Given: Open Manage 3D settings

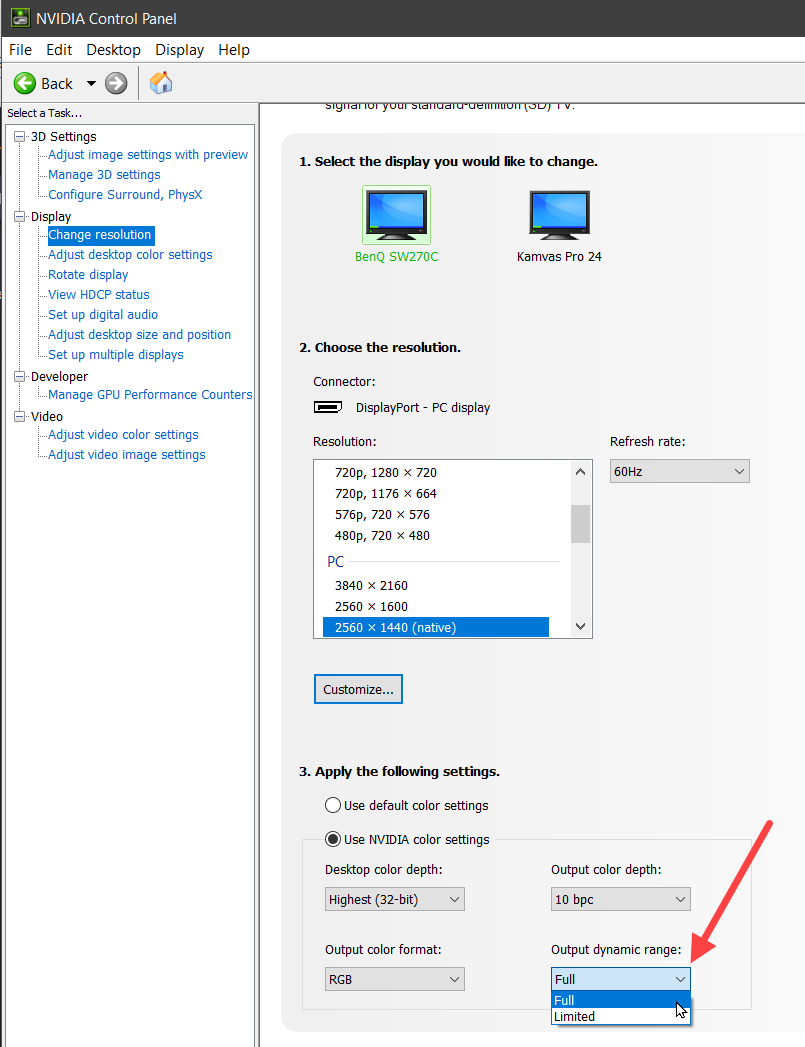Looking at the screenshot, I should pos(104,175).
